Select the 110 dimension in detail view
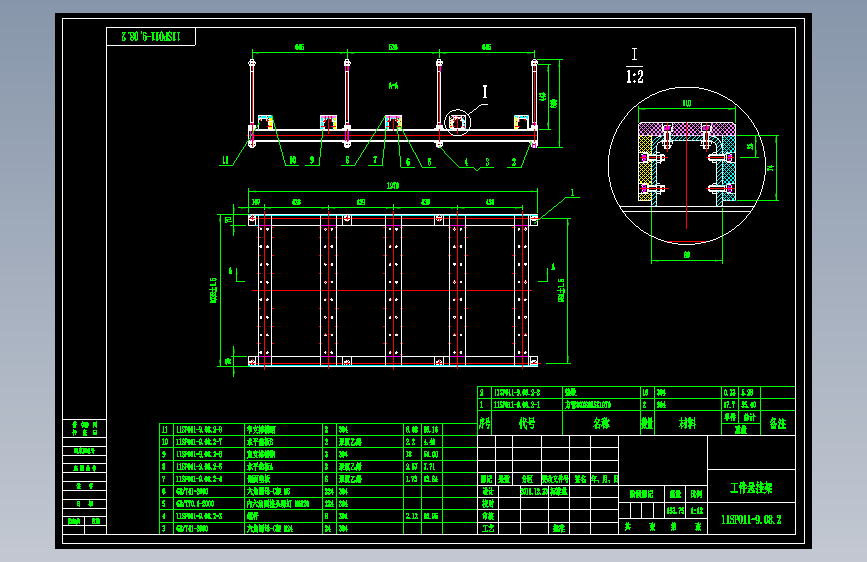Viewport: 867px width, 562px height. 686,103
